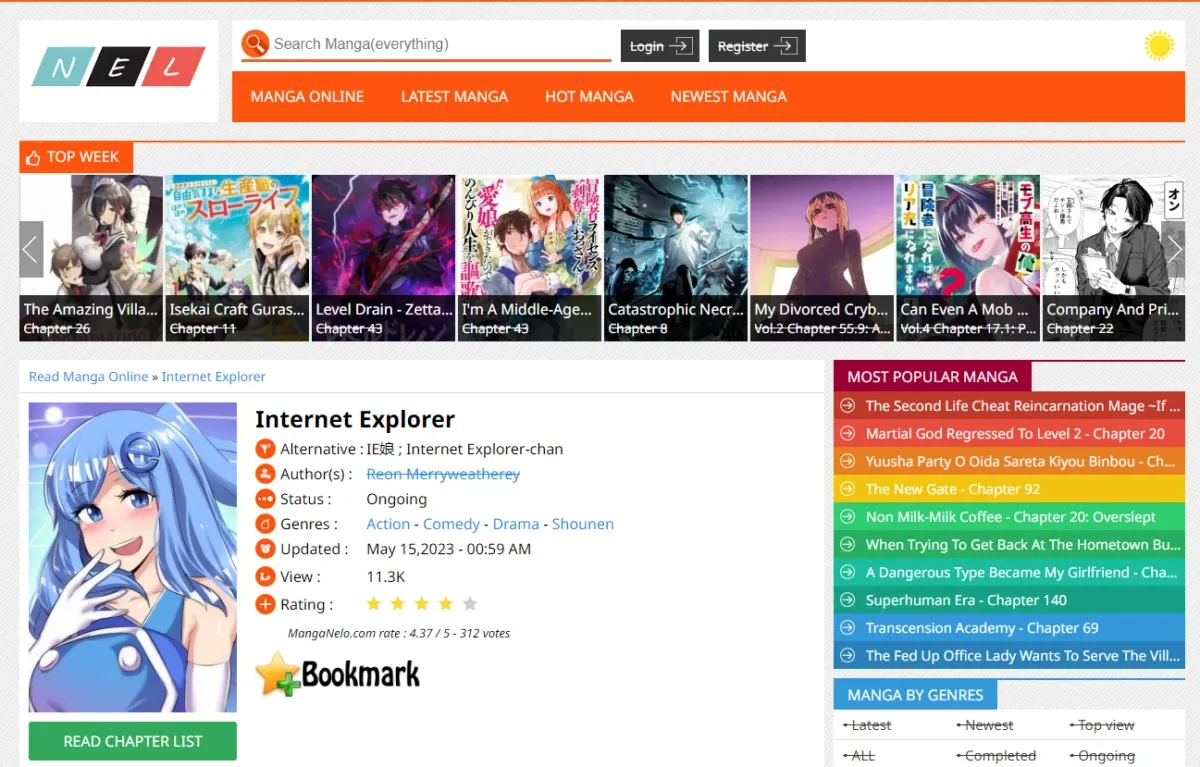Click the Genres info icon
The image size is (1200, 767).
pyautogui.click(x=265, y=524)
